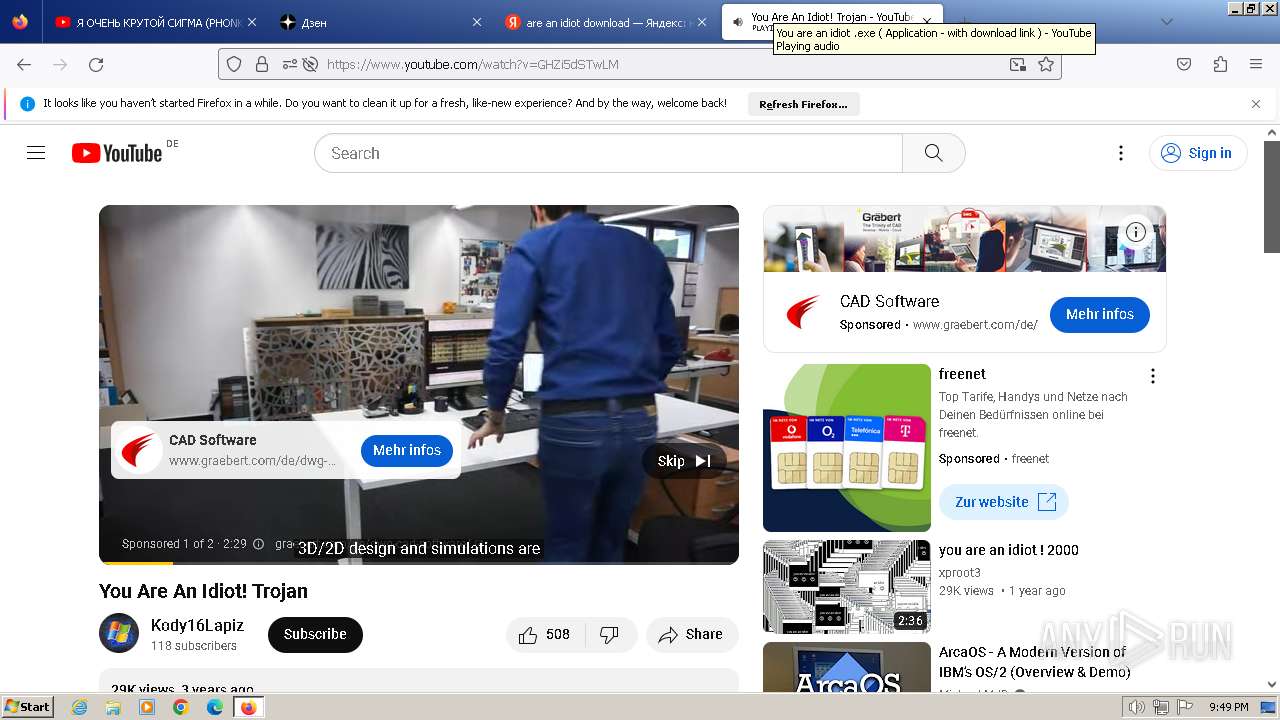Click Mehr infos on video ad overlay
This screenshot has width=1280, height=720.
click(407, 450)
